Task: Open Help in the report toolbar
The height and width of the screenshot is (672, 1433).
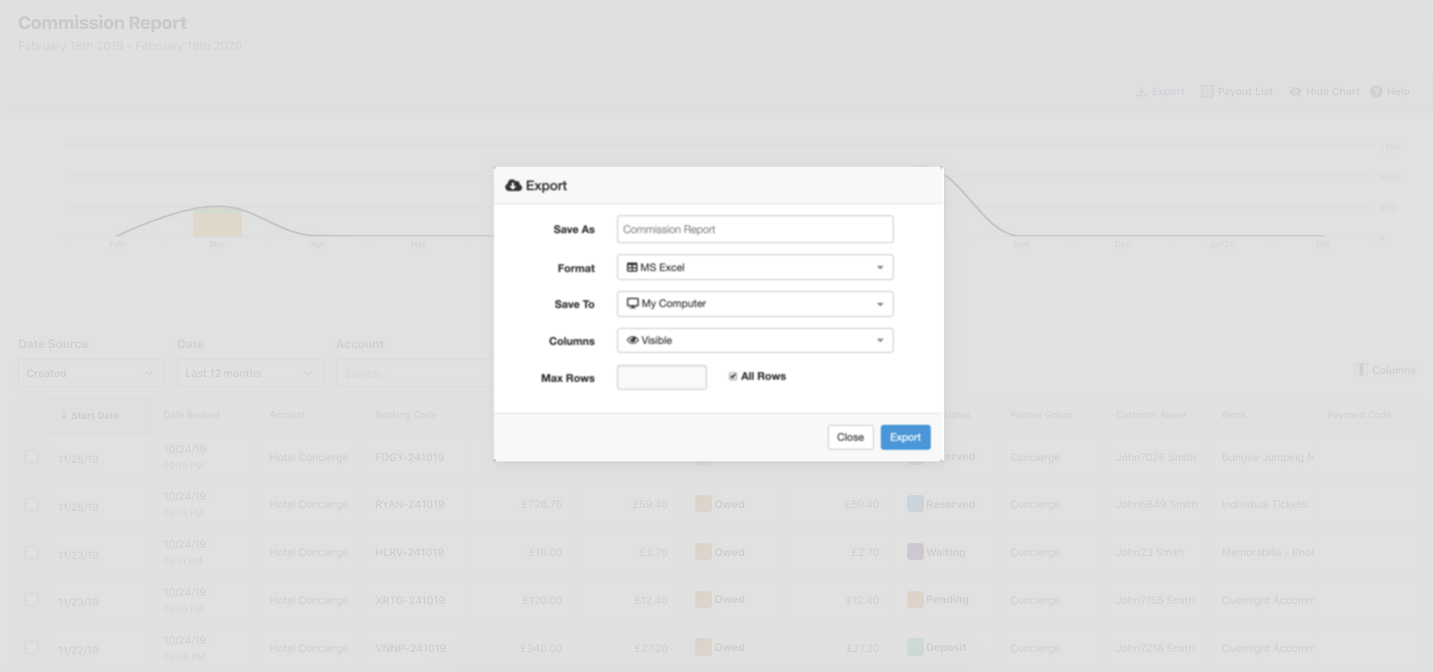Action: (1390, 91)
